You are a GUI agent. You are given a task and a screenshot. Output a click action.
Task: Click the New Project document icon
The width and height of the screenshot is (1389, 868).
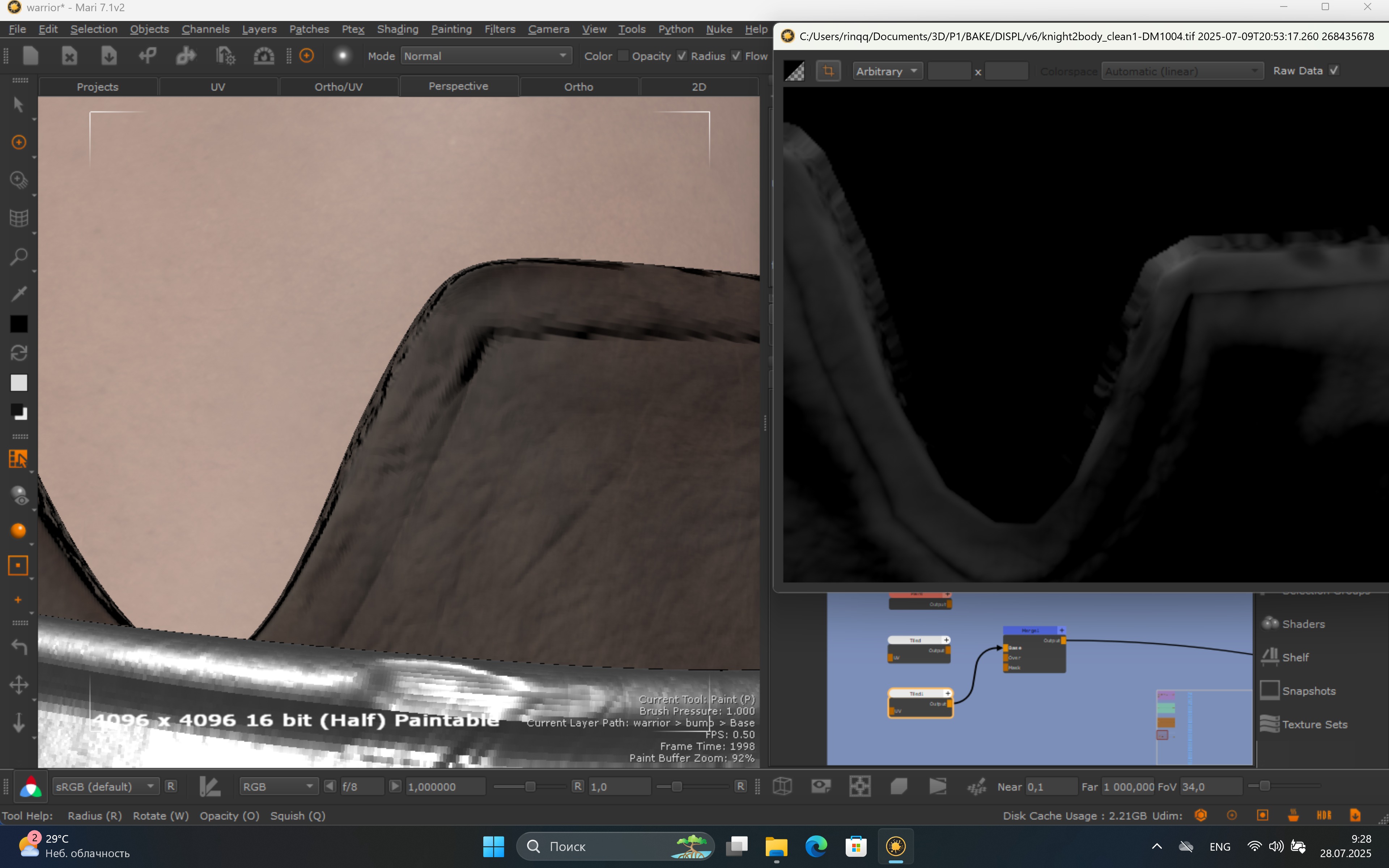pyautogui.click(x=30, y=56)
